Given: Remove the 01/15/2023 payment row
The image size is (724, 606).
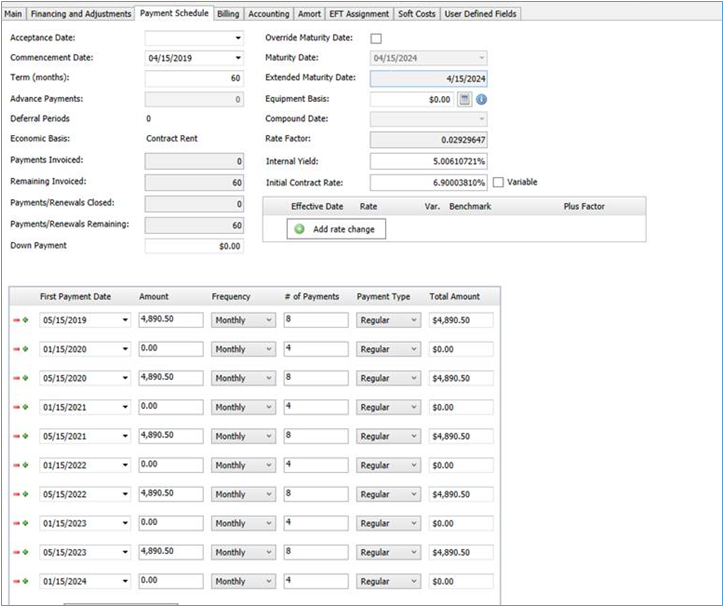Looking at the screenshot, I should click(x=17, y=523).
